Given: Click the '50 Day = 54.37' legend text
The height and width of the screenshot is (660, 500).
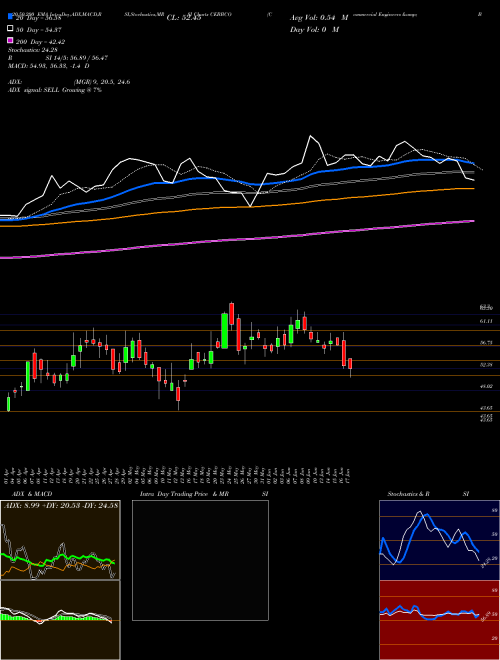Looking at the screenshot, I should (x=38, y=29).
